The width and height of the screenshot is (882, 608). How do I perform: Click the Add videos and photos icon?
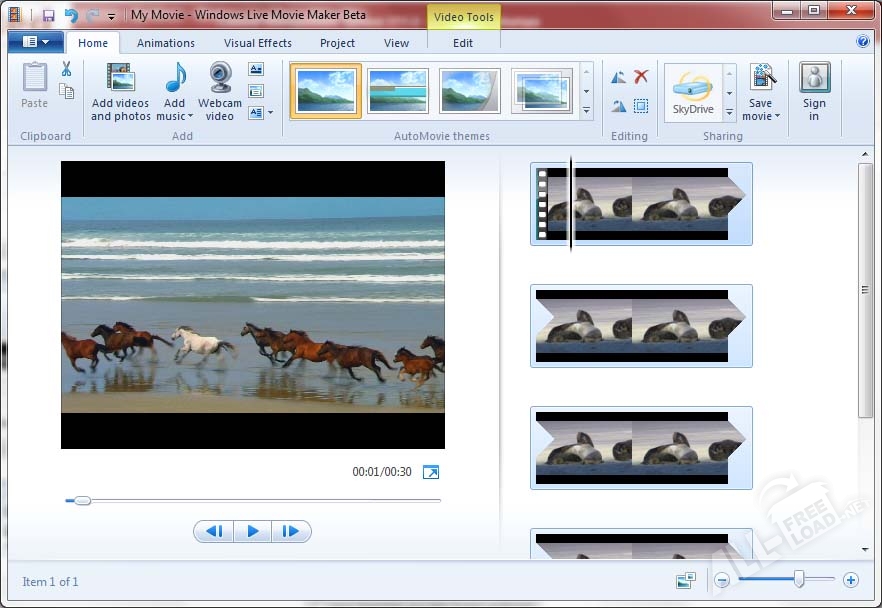point(120,80)
